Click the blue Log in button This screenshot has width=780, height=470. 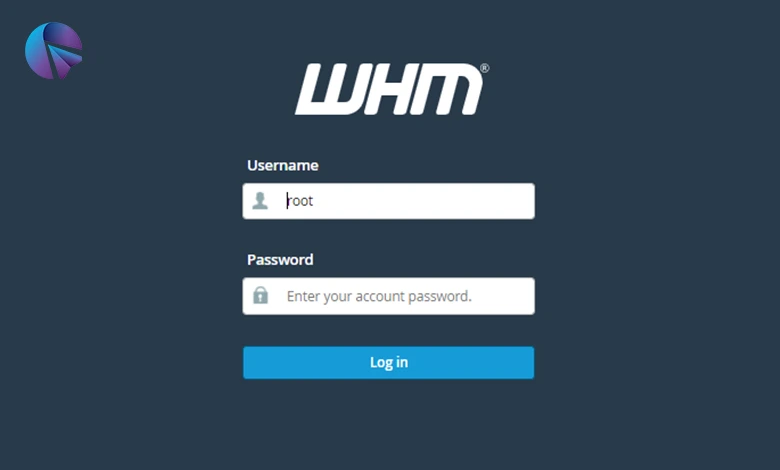[389, 363]
